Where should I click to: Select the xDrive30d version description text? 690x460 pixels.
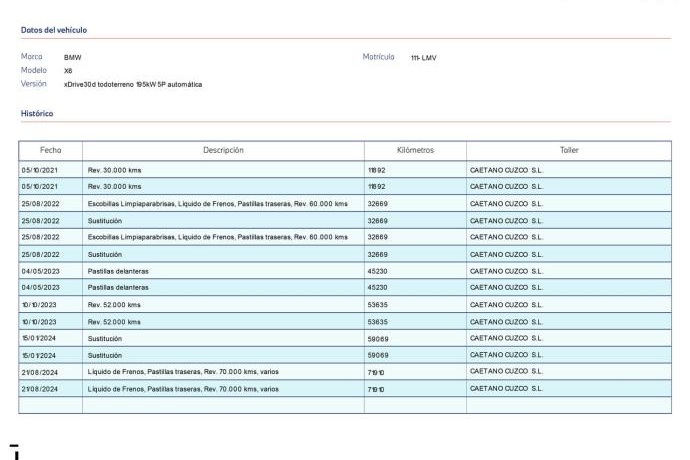pos(139,85)
